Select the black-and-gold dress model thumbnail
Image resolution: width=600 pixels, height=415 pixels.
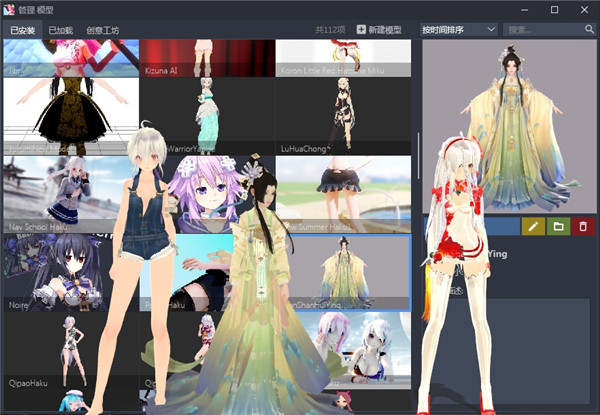click(x=71, y=116)
